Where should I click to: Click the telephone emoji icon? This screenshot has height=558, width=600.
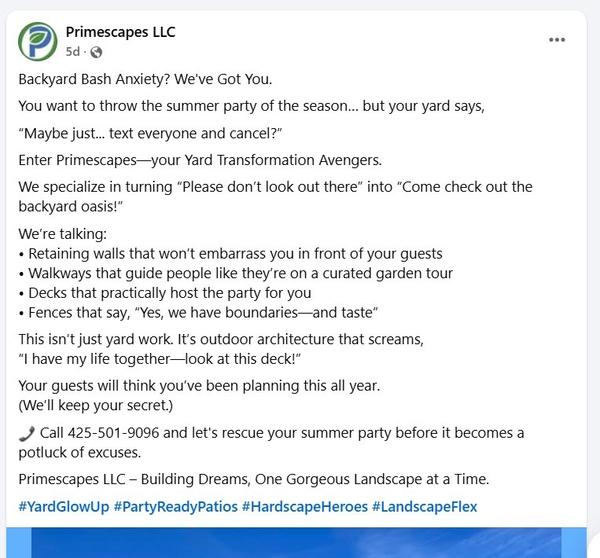pos(26,433)
